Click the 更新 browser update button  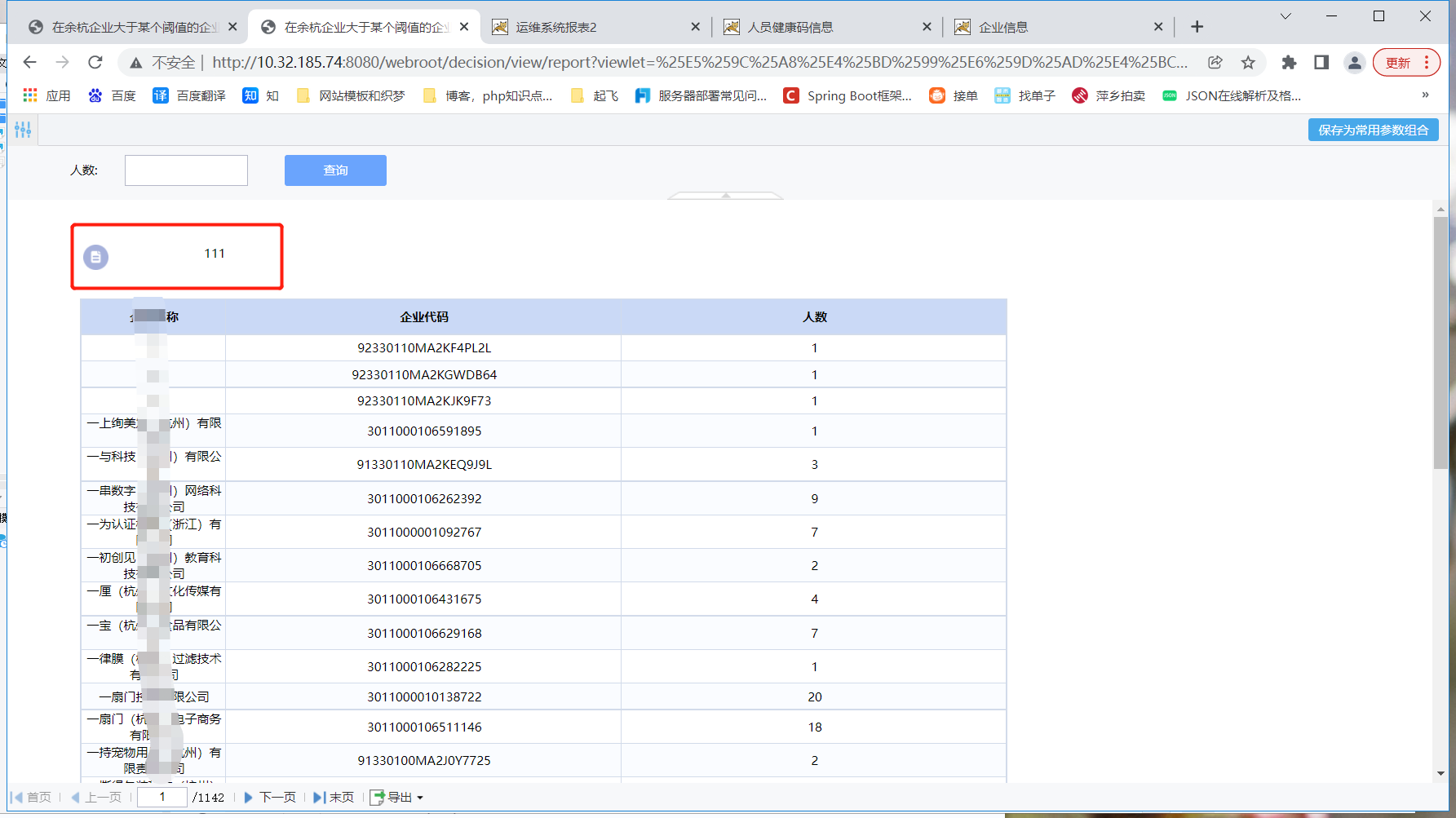(1398, 63)
